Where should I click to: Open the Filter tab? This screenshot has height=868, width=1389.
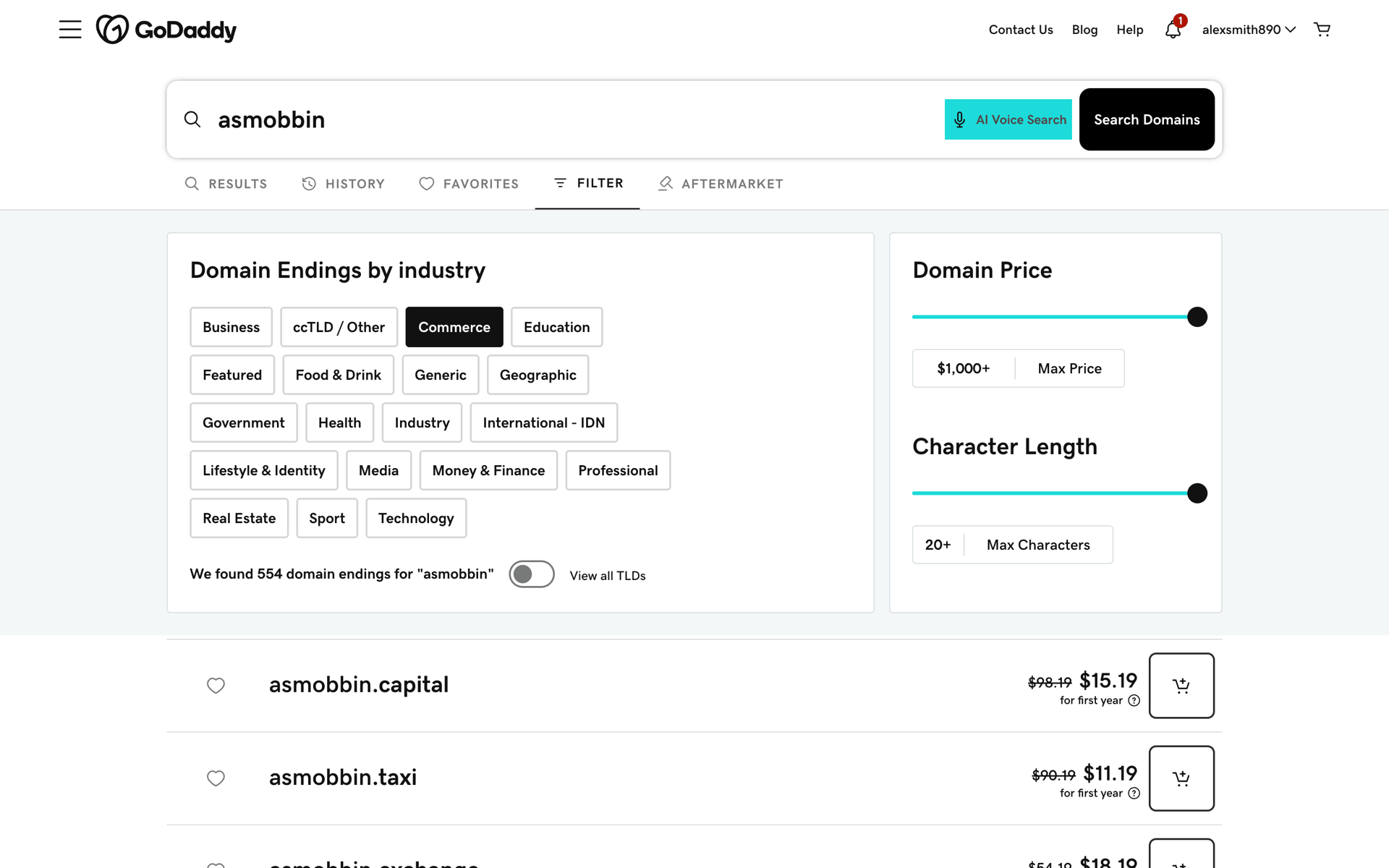[587, 184]
